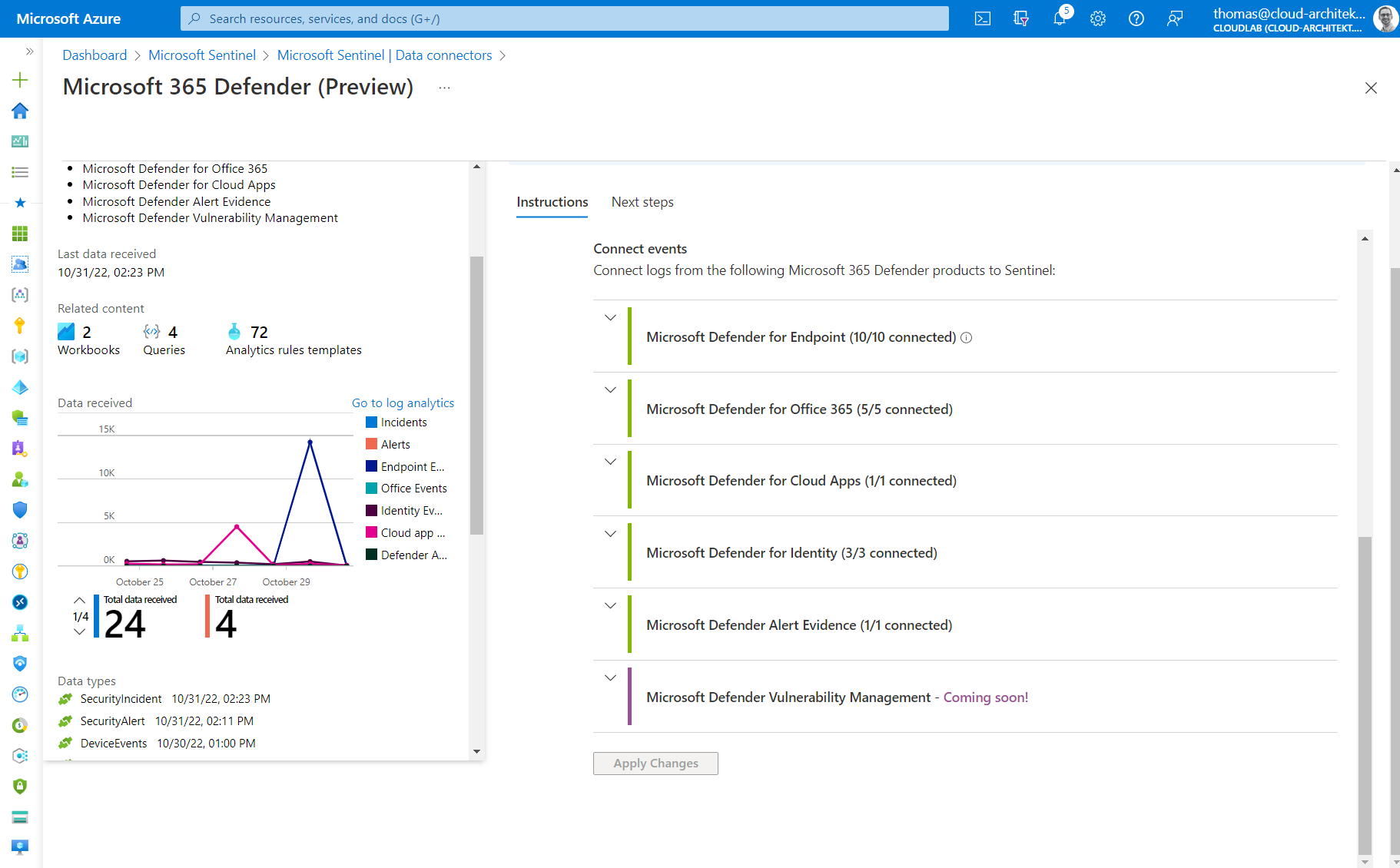Screen dimensions: 1400x868
Task: Open the 72 Analytics rules templates
Action: [294, 340]
